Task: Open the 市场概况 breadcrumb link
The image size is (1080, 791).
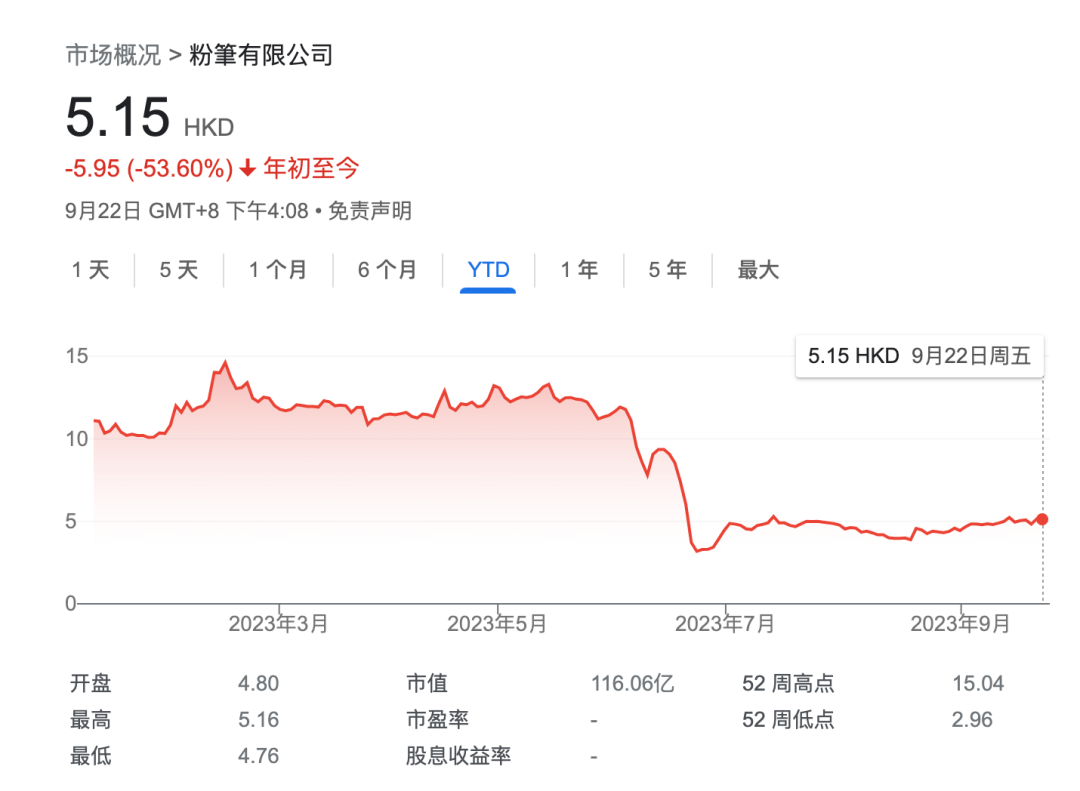Action: click(113, 55)
